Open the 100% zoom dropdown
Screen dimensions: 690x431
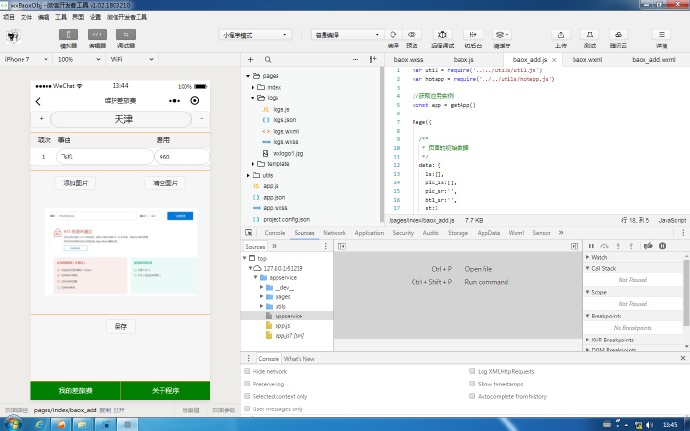(x=79, y=59)
